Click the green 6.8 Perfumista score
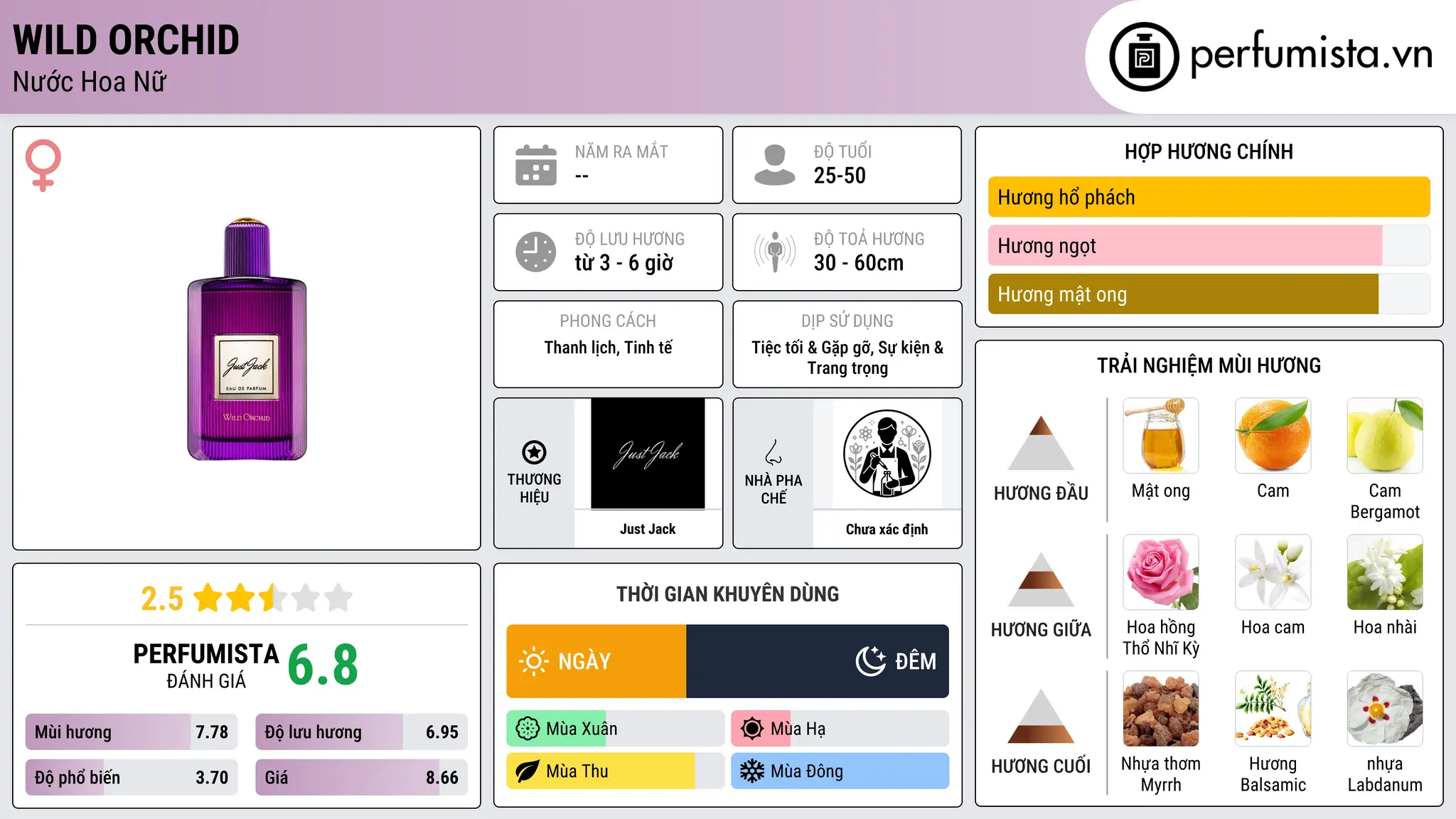1456x819 pixels. [x=323, y=665]
